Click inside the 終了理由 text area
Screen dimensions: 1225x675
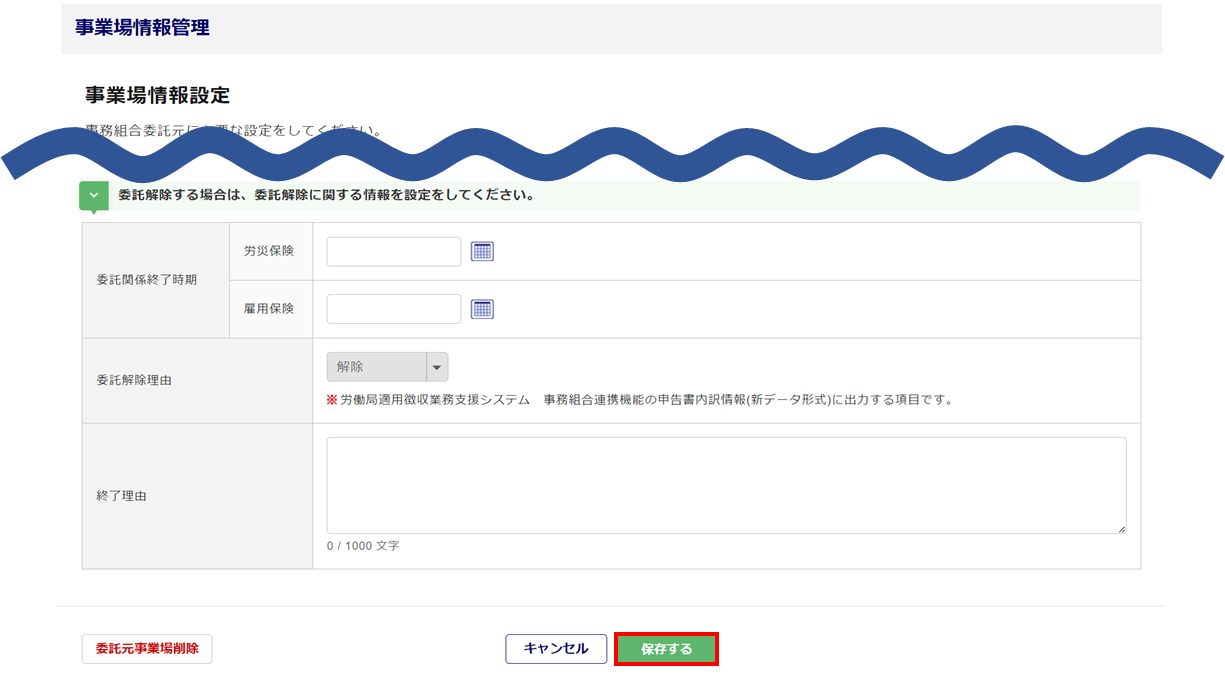point(726,485)
